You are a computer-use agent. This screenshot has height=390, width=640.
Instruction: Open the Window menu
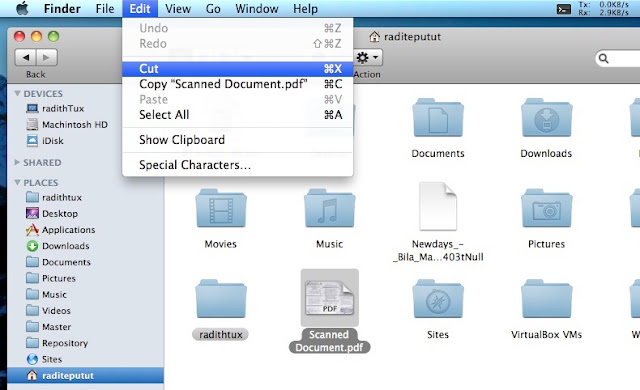pos(257,9)
